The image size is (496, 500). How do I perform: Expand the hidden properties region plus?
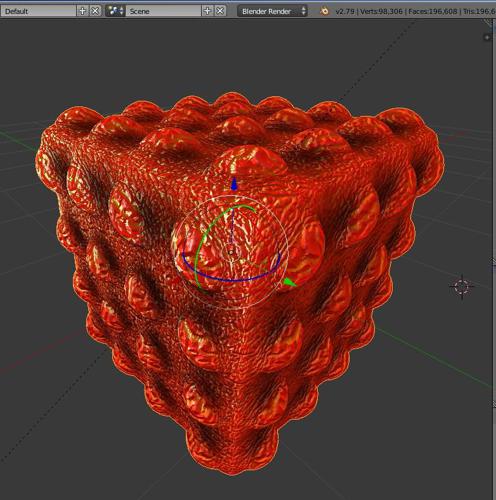(487, 37)
